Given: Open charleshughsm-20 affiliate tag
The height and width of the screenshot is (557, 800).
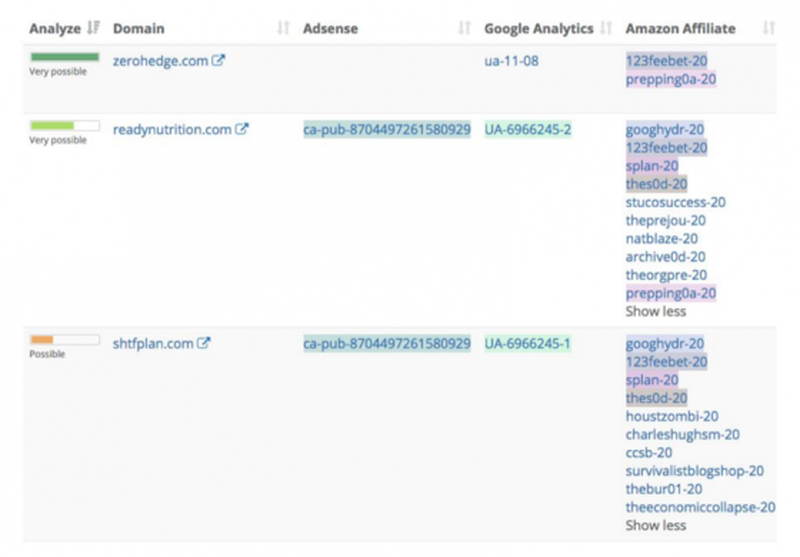Looking at the screenshot, I should [x=683, y=435].
